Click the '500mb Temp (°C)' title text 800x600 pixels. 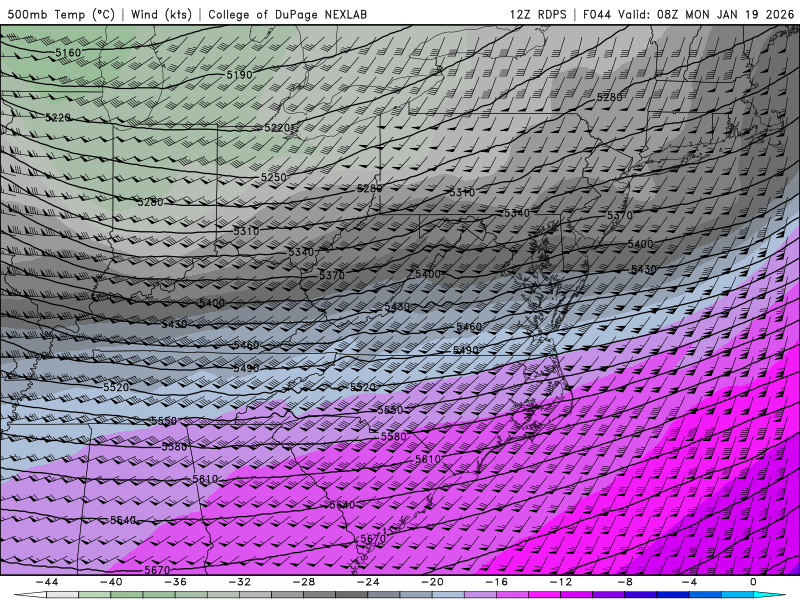61,14
